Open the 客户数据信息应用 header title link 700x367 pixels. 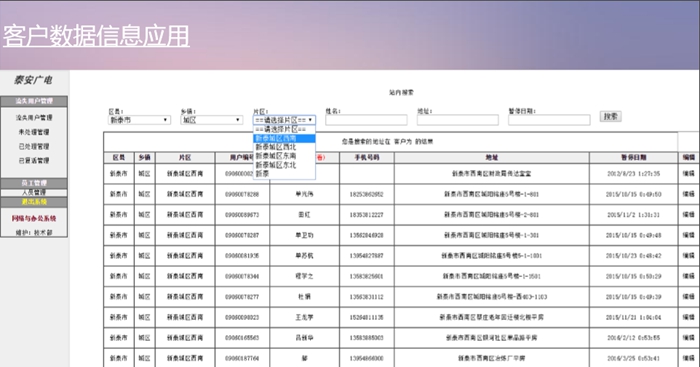pyautogui.click(x=96, y=35)
